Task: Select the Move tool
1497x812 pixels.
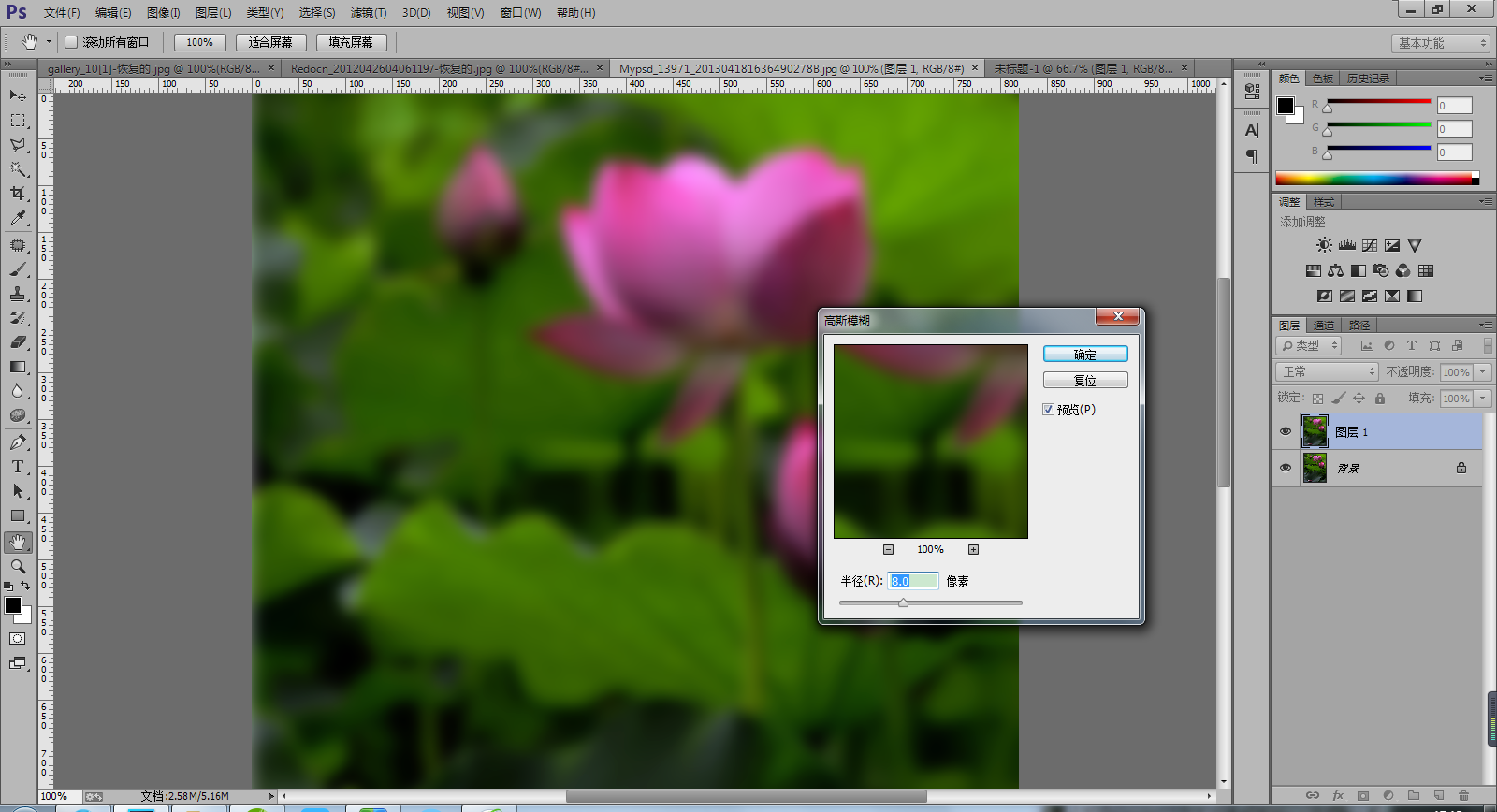Action: click(18, 95)
